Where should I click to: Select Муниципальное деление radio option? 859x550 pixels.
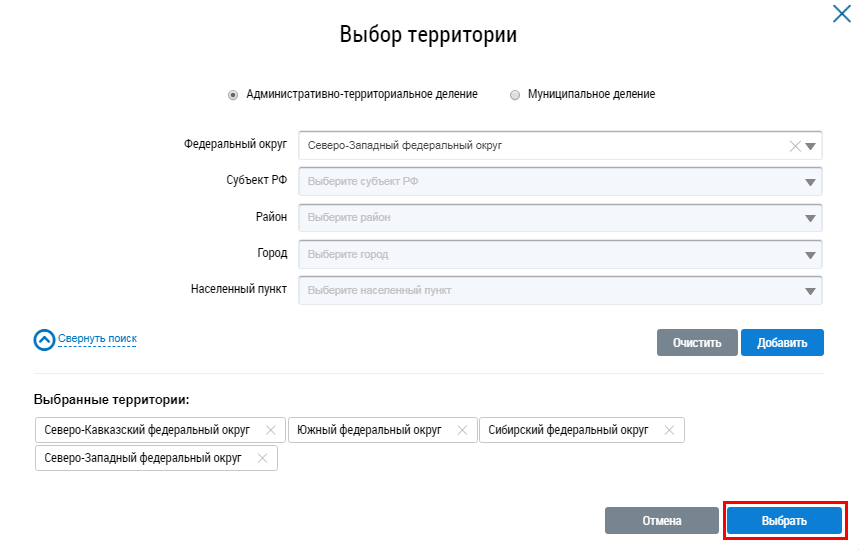coord(515,95)
